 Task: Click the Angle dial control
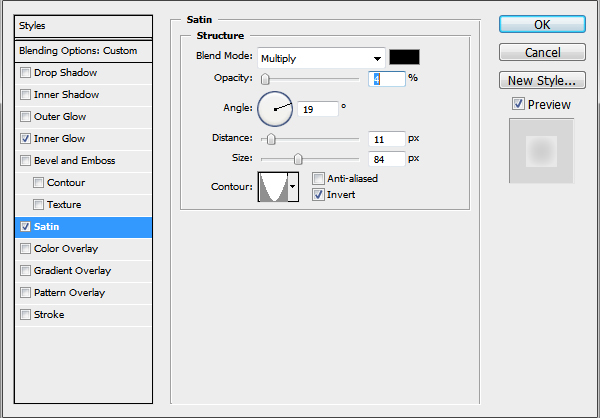coord(275,109)
